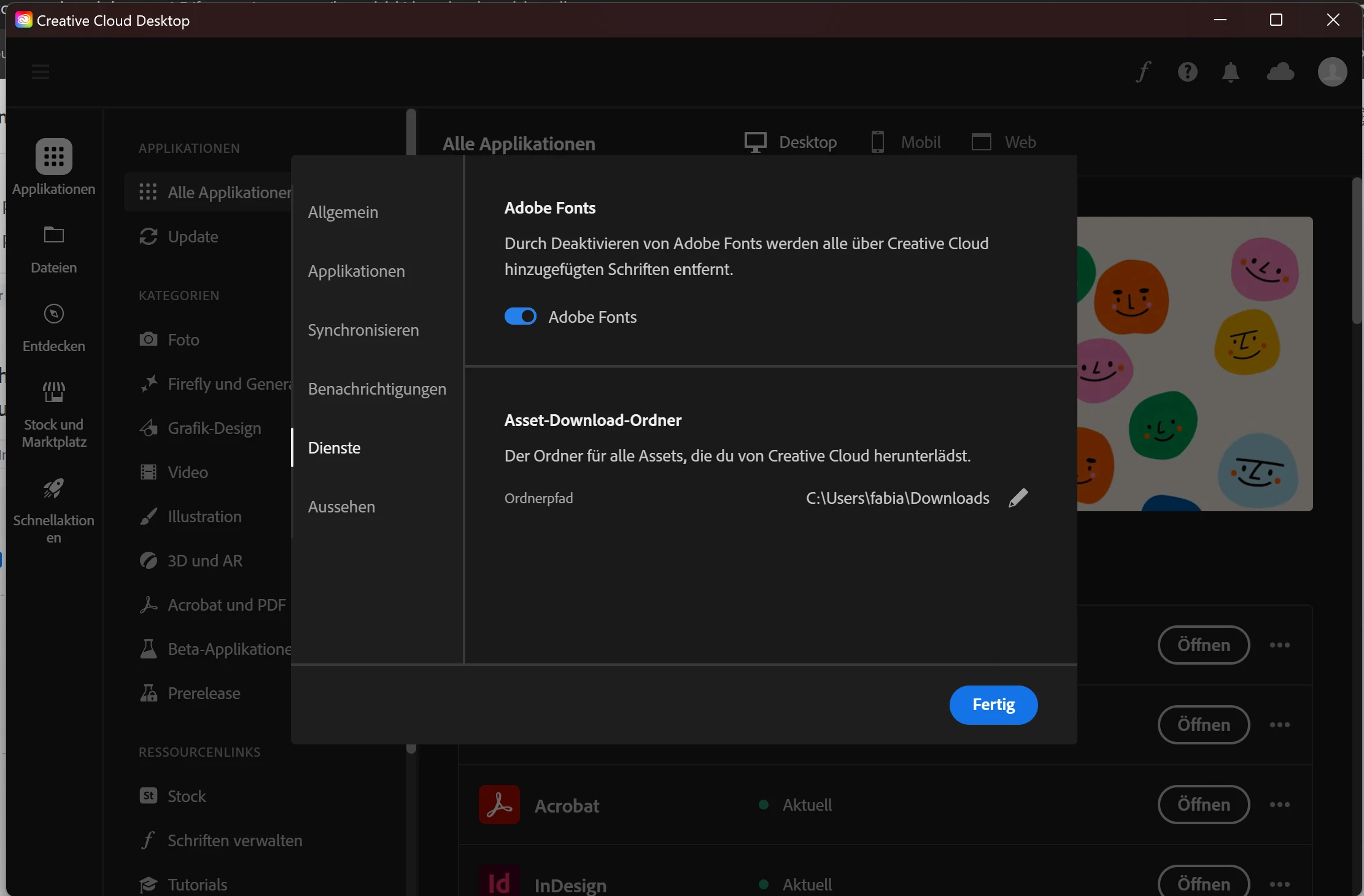Click the help question mark icon
The width and height of the screenshot is (1364, 896).
coord(1187,72)
